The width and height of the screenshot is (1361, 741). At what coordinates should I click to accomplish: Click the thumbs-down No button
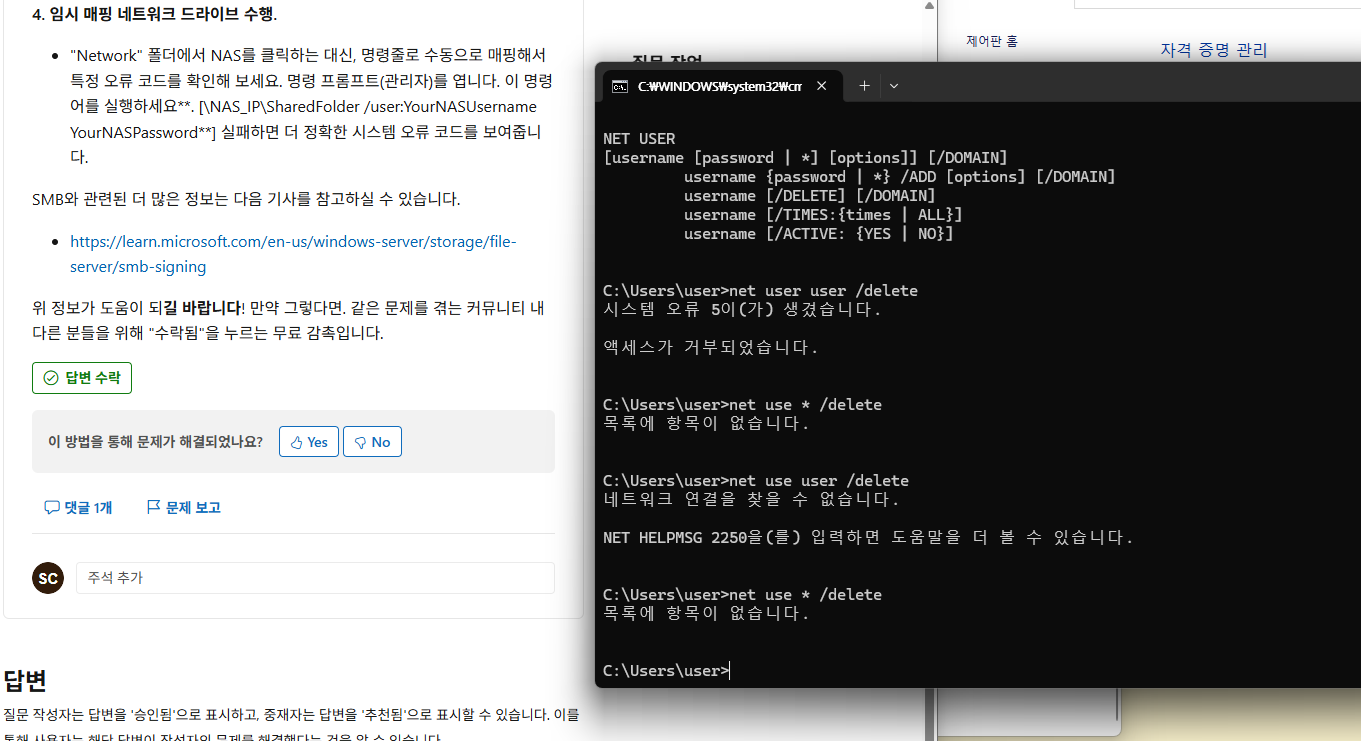(x=372, y=442)
